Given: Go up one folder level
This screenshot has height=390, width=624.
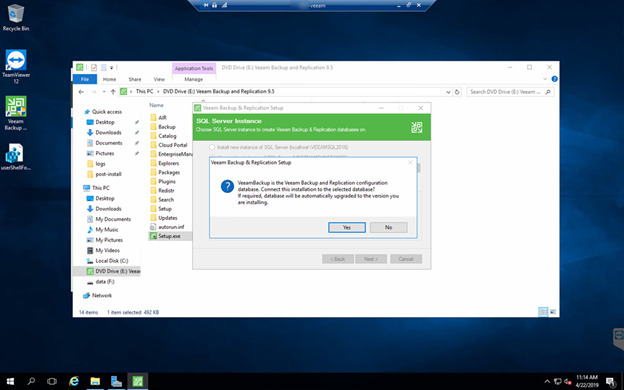Looking at the screenshot, I should coord(113,92).
